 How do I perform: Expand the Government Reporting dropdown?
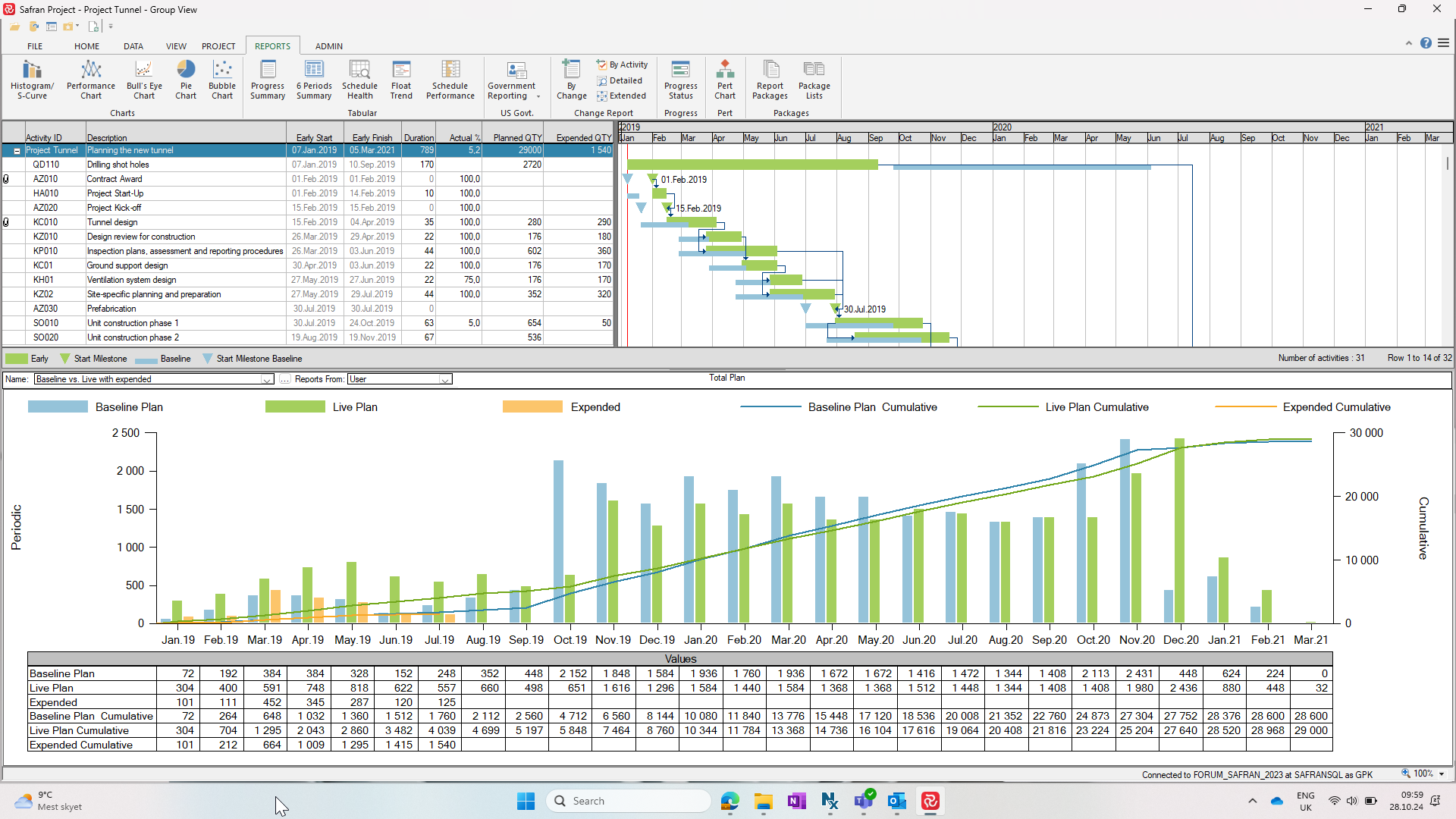[x=538, y=96]
